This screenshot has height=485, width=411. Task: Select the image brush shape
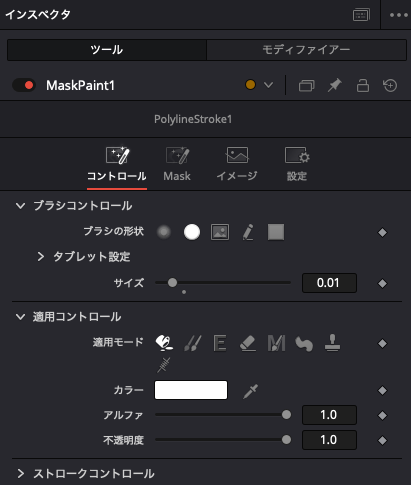pos(220,232)
